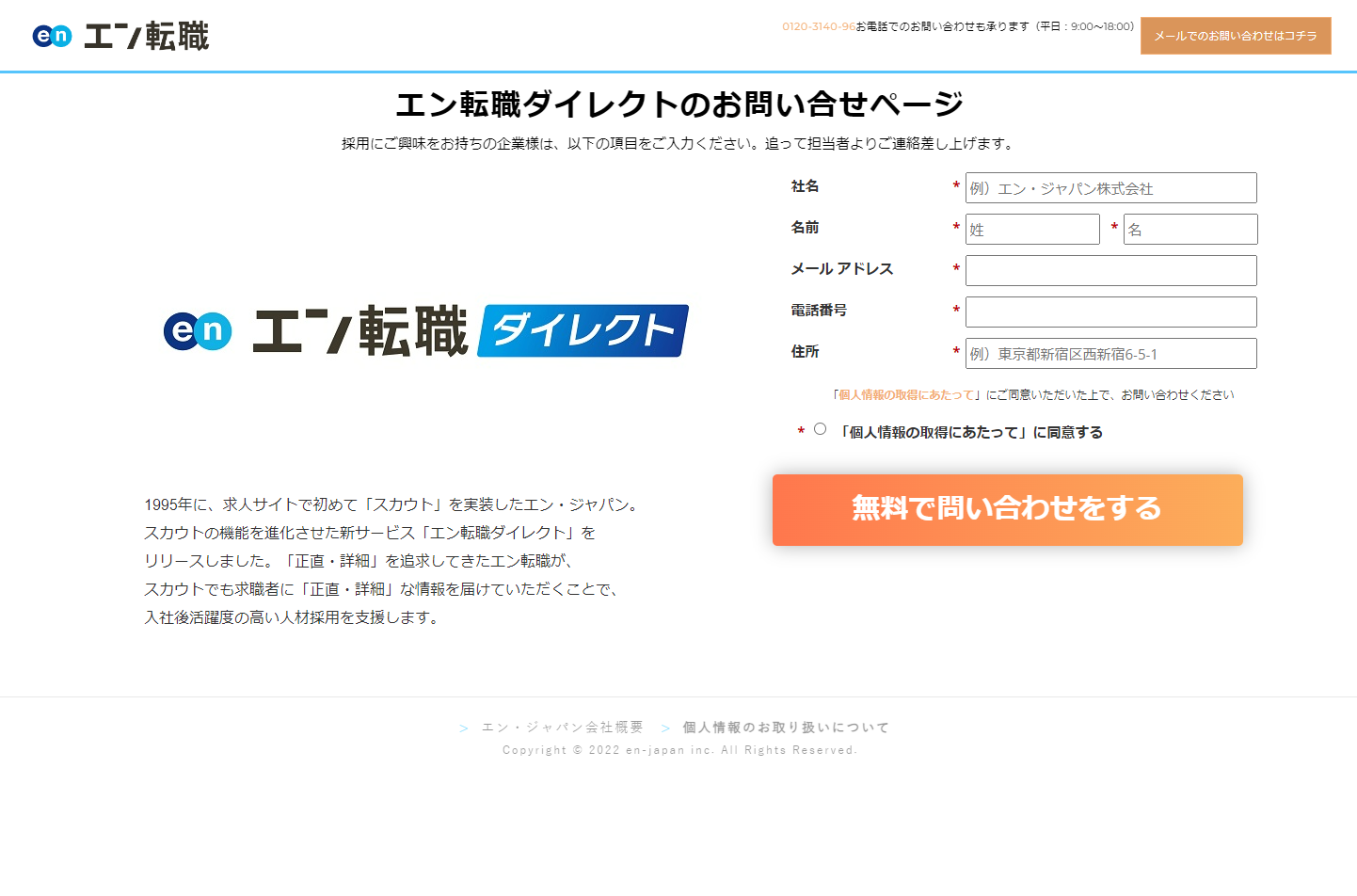Click the large エン転職ダイレクト logo image
1357x896 pixels.
[426, 330]
